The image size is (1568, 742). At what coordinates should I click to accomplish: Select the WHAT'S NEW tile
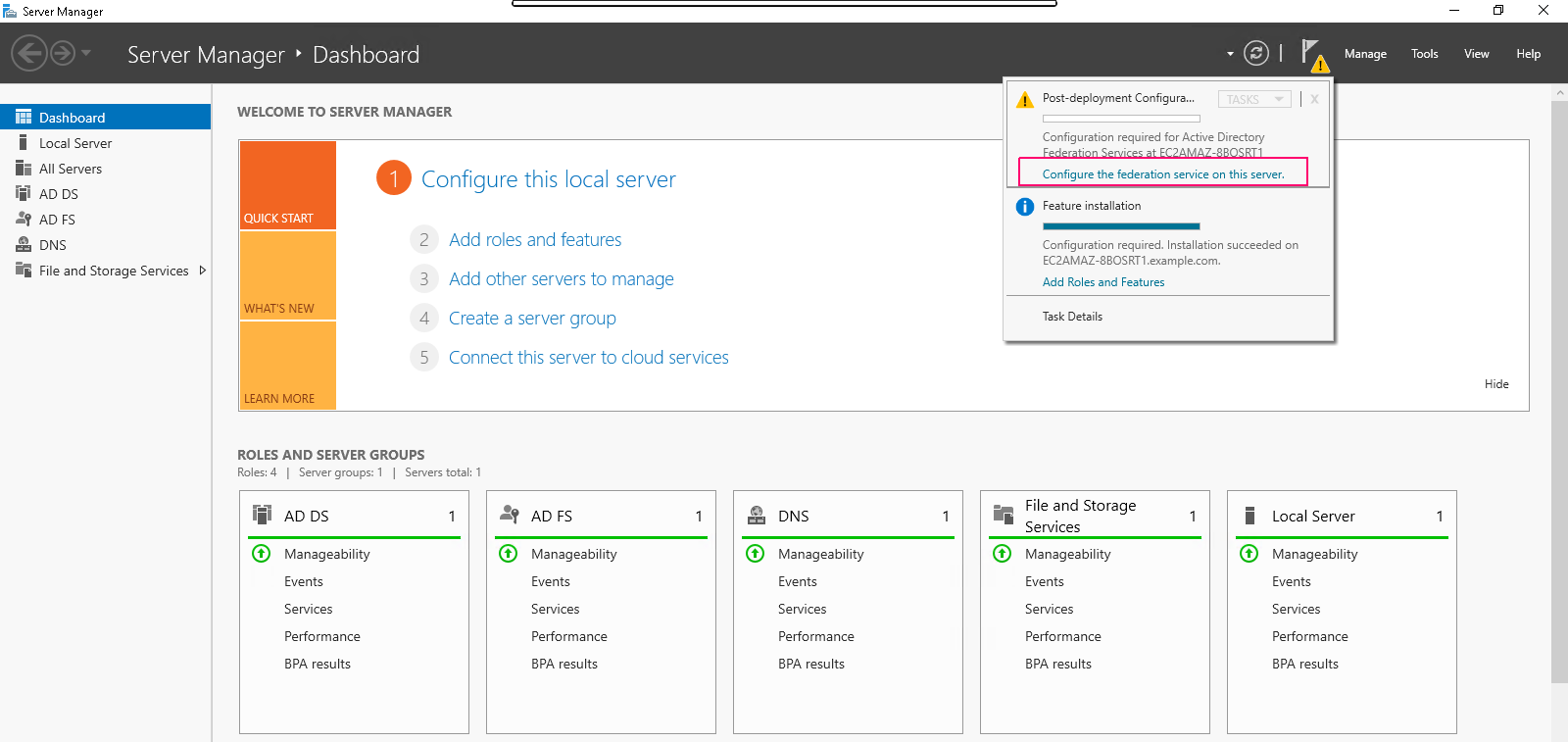pos(288,275)
